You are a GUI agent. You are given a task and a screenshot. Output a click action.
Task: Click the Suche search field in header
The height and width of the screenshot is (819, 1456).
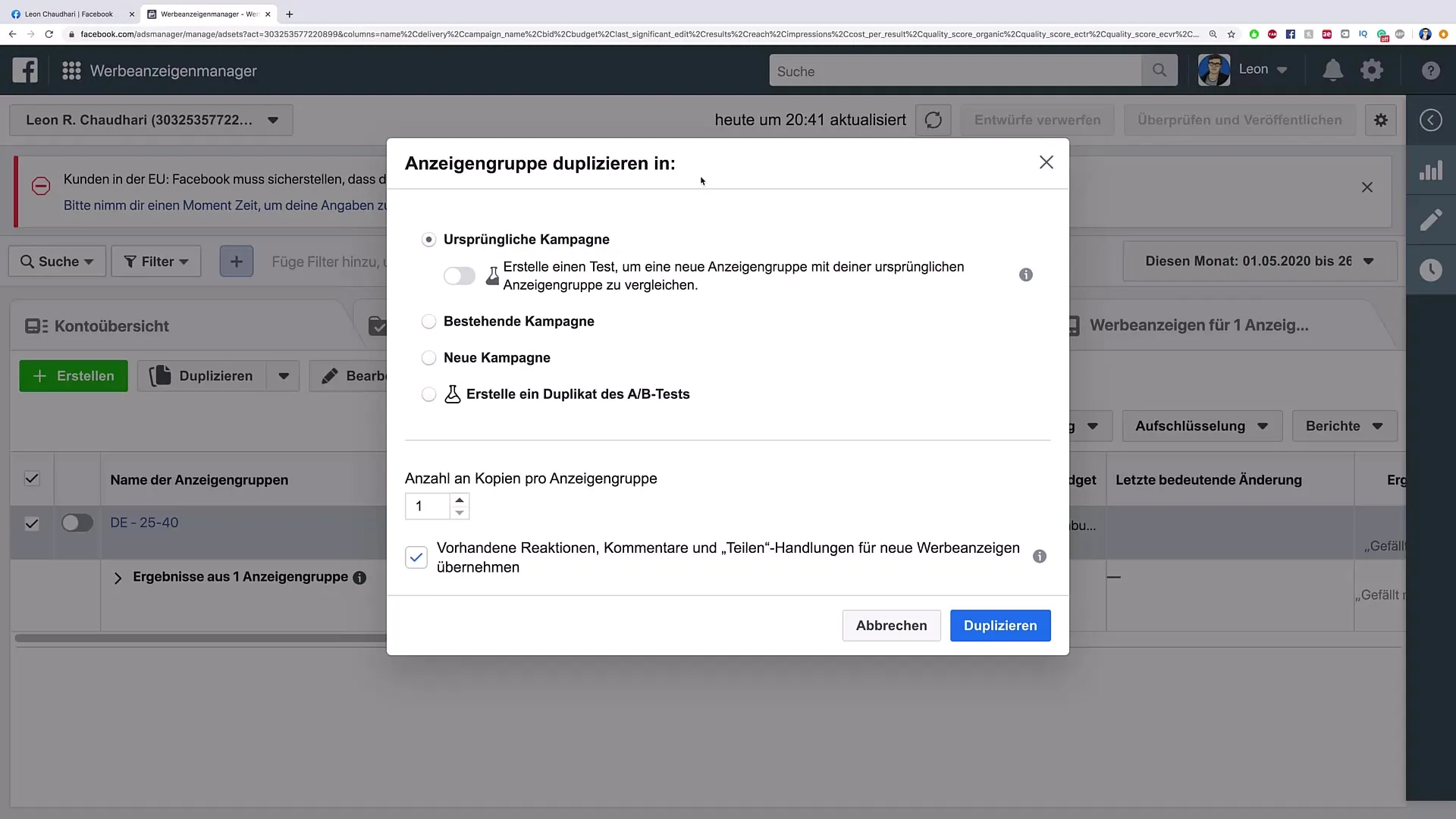click(955, 71)
